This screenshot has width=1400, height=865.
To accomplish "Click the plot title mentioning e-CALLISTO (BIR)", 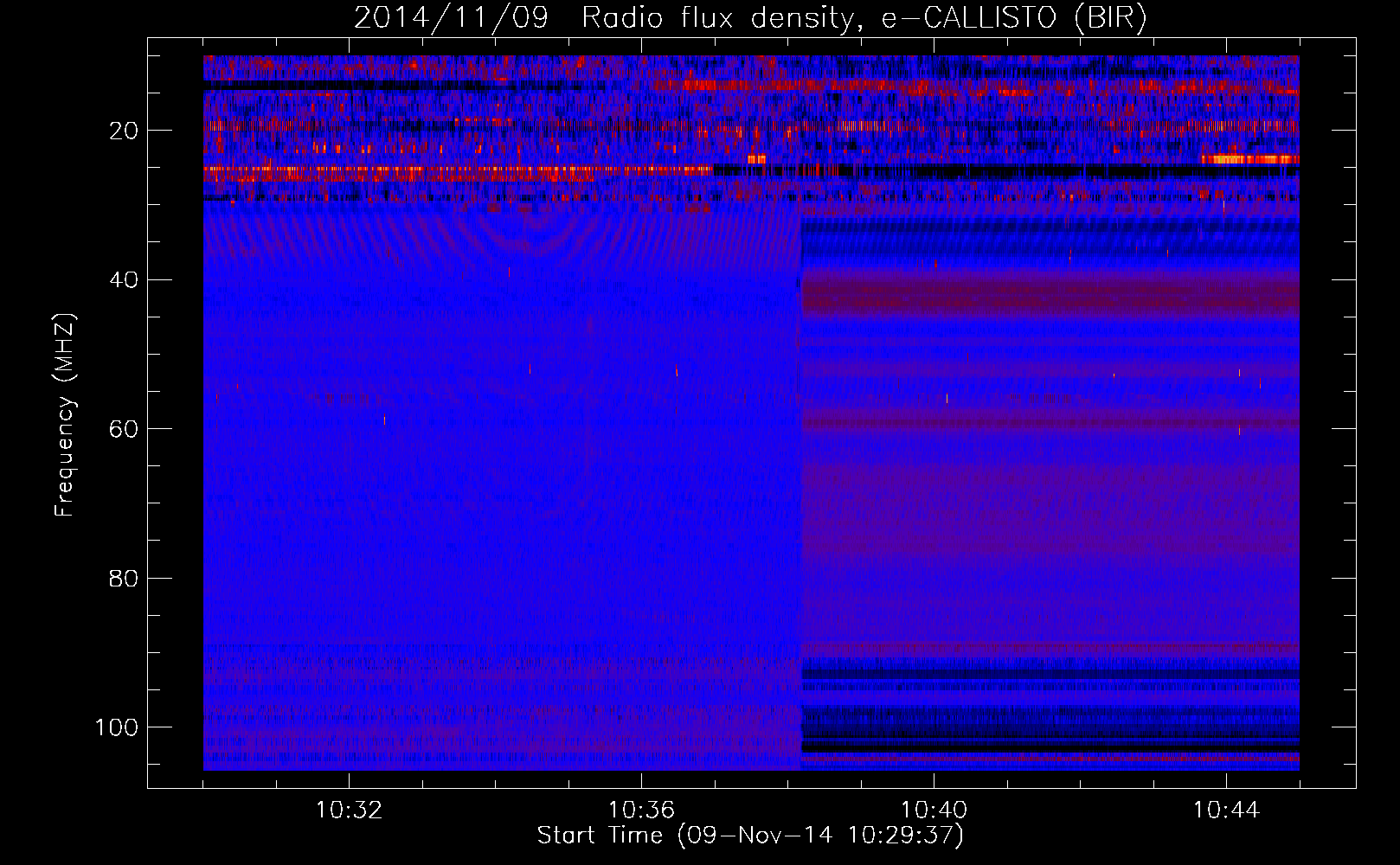I will [750, 18].
